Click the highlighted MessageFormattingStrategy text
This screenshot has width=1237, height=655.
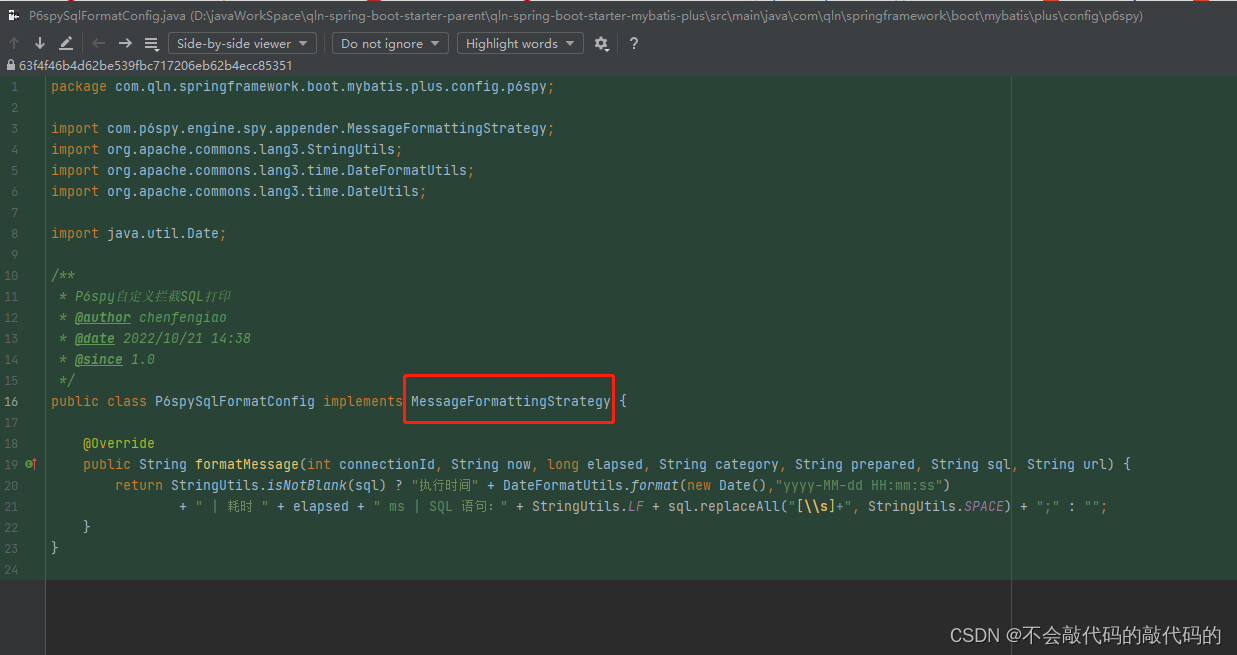(508, 400)
